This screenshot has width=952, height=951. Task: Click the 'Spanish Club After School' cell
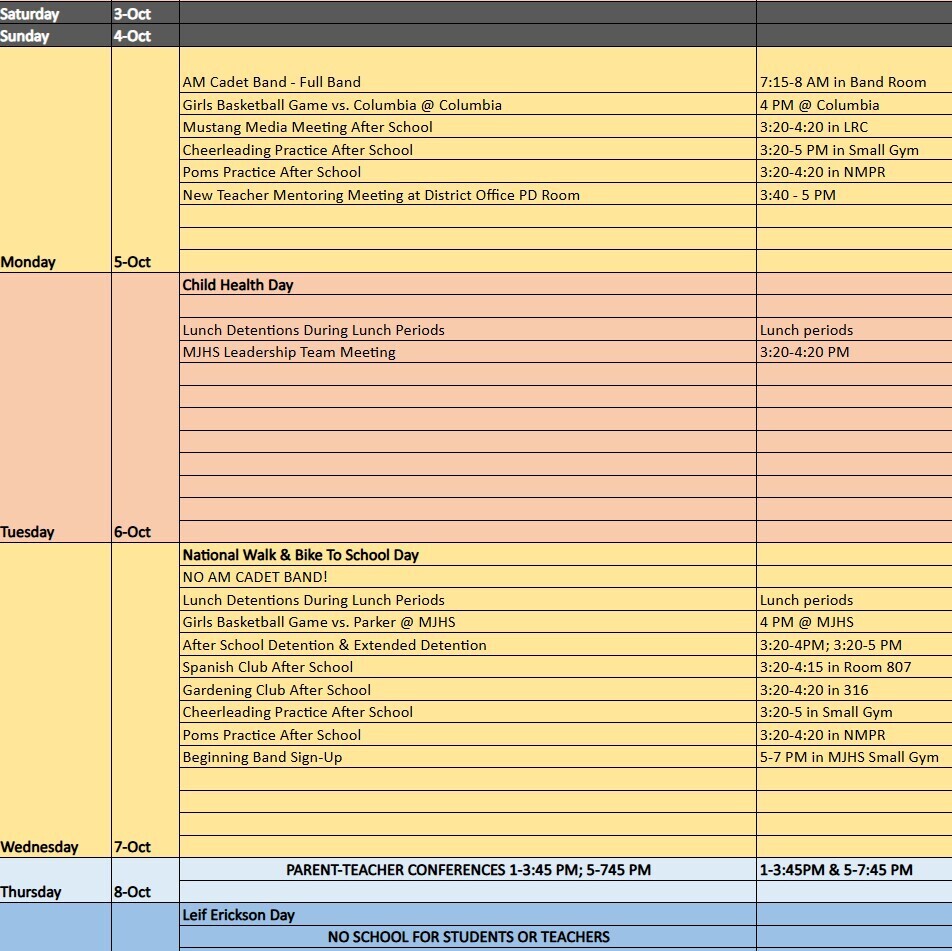point(468,667)
